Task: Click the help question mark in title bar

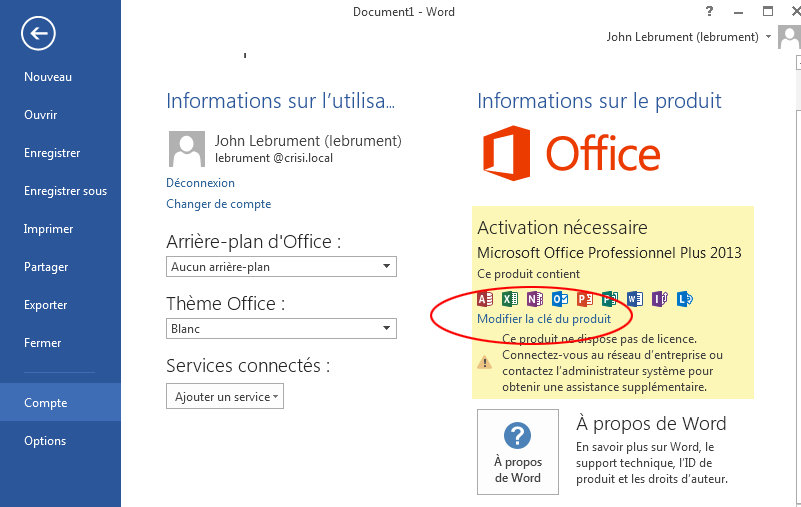Action: [709, 11]
